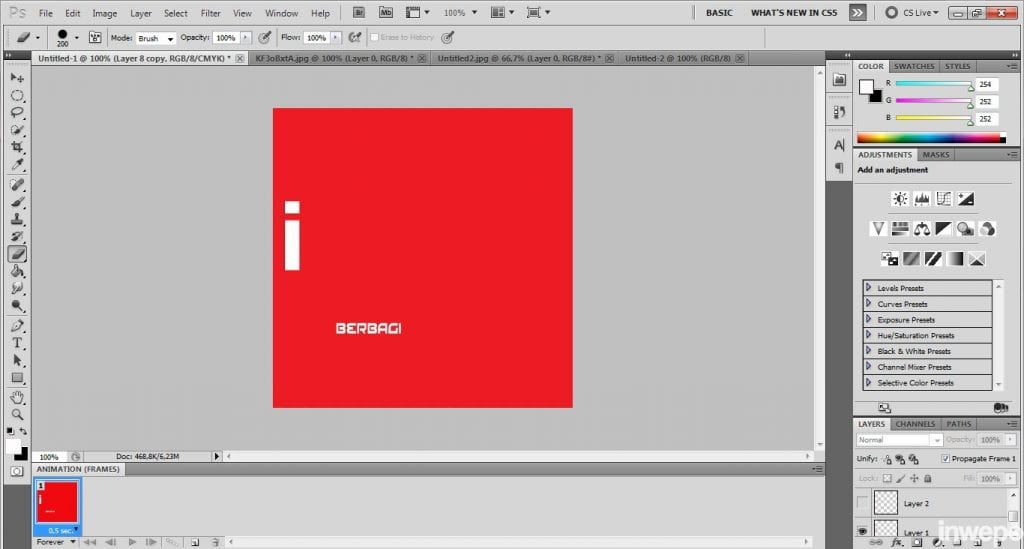The image size is (1024, 549).
Task: Pick the Crop tool
Action: [x=17, y=147]
